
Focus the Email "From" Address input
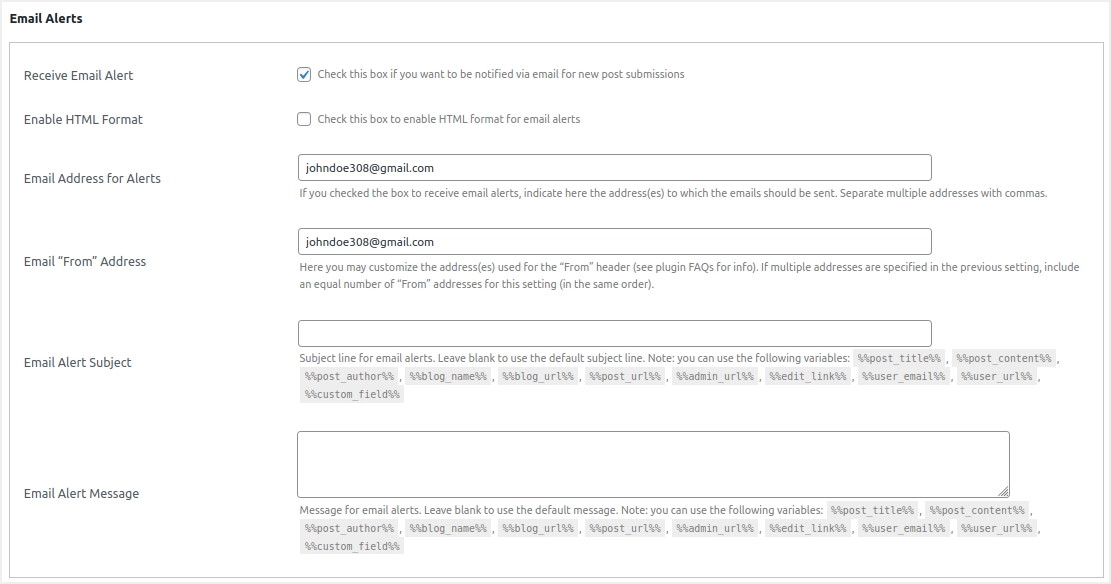(614, 241)
